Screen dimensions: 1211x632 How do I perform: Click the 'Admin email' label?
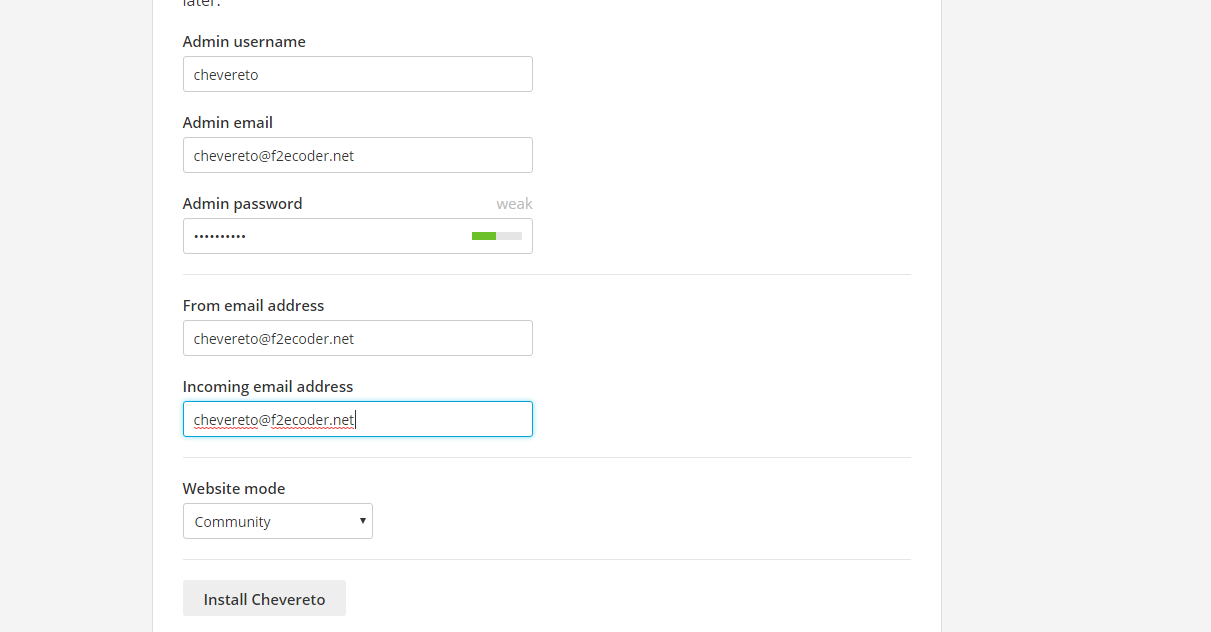228,123
